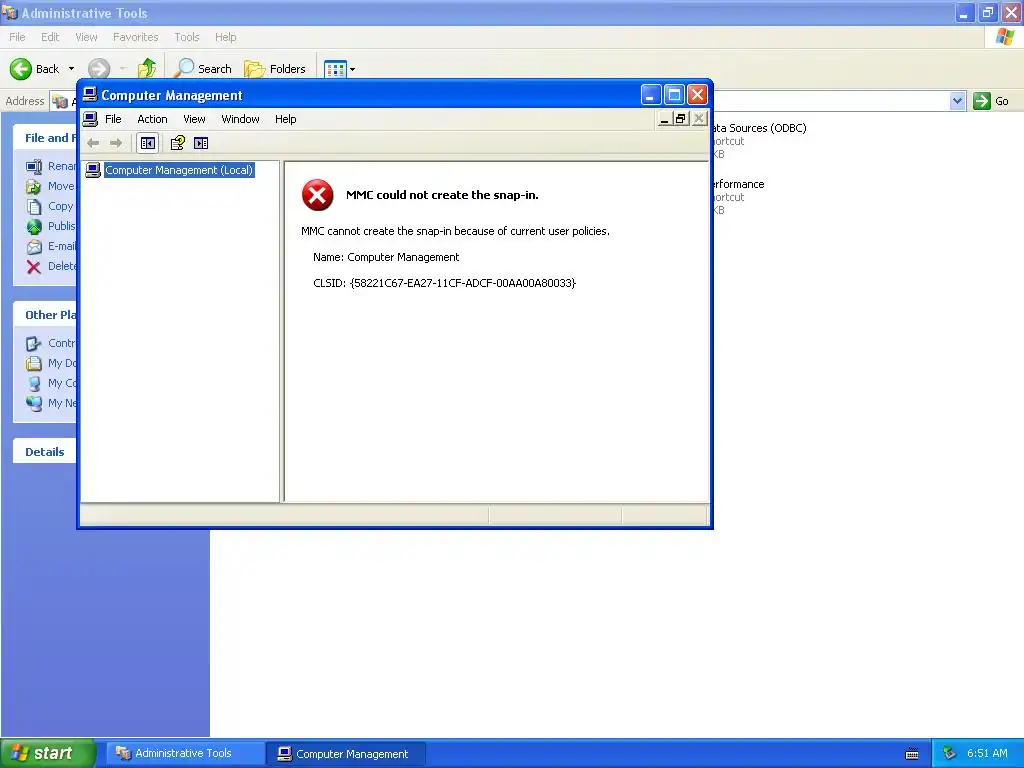Open View menu in Computer Management
This screenshot has height=768, width=1024.
(194, 119)
